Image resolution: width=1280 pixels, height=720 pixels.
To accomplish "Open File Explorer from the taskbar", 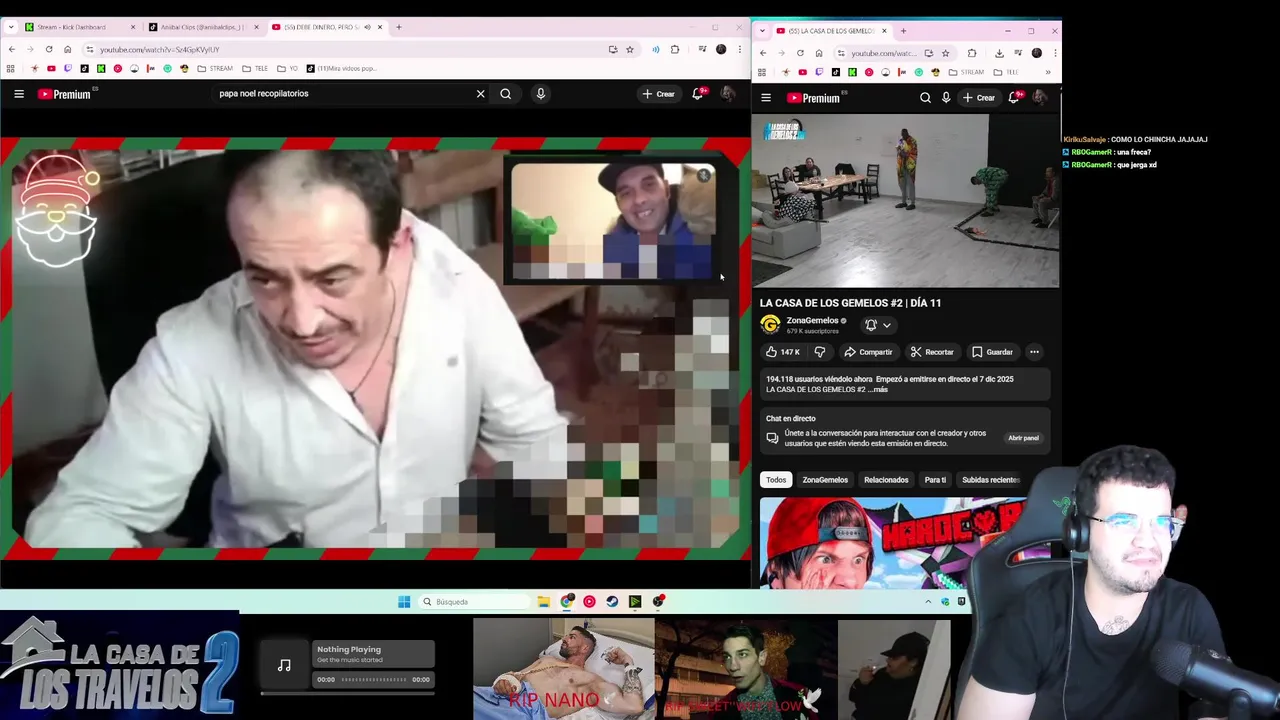I will pos(543,602).
